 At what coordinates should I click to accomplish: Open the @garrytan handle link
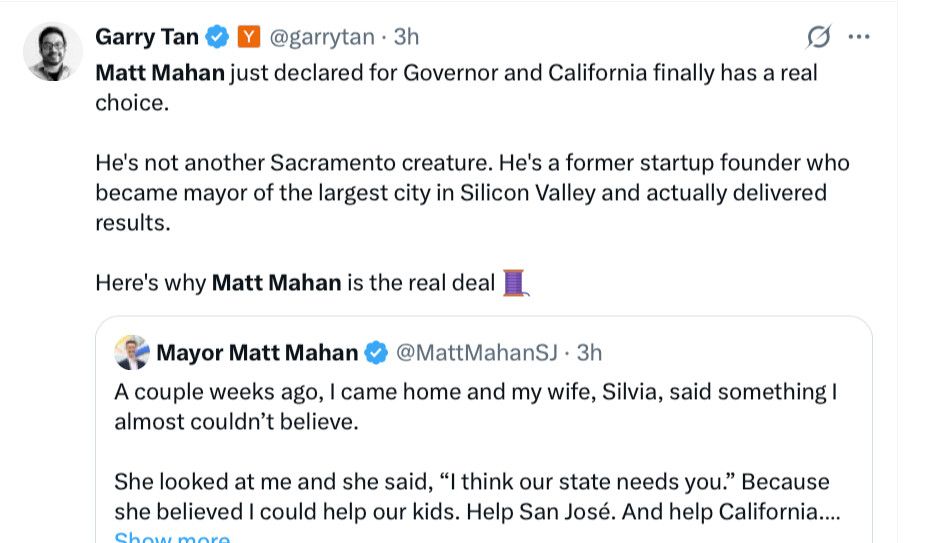pyautogui.click(x=323, y=38)
